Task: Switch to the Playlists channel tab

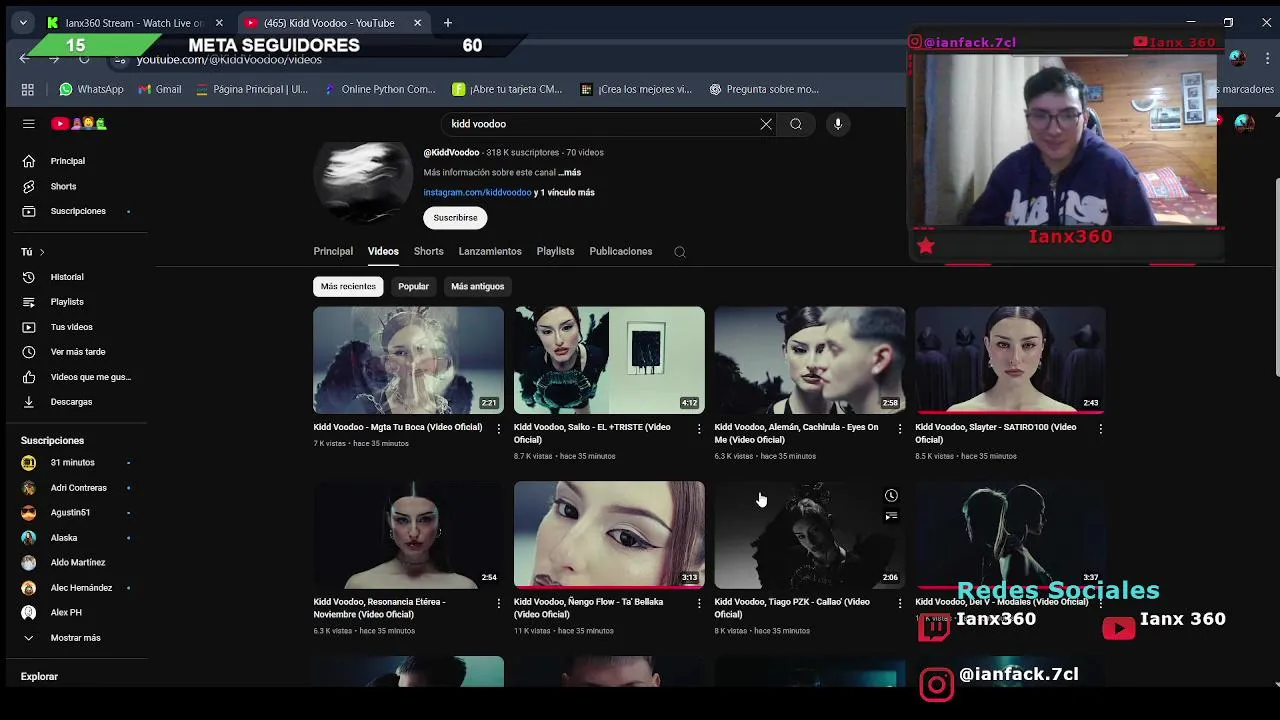Action: coord(555,251)
